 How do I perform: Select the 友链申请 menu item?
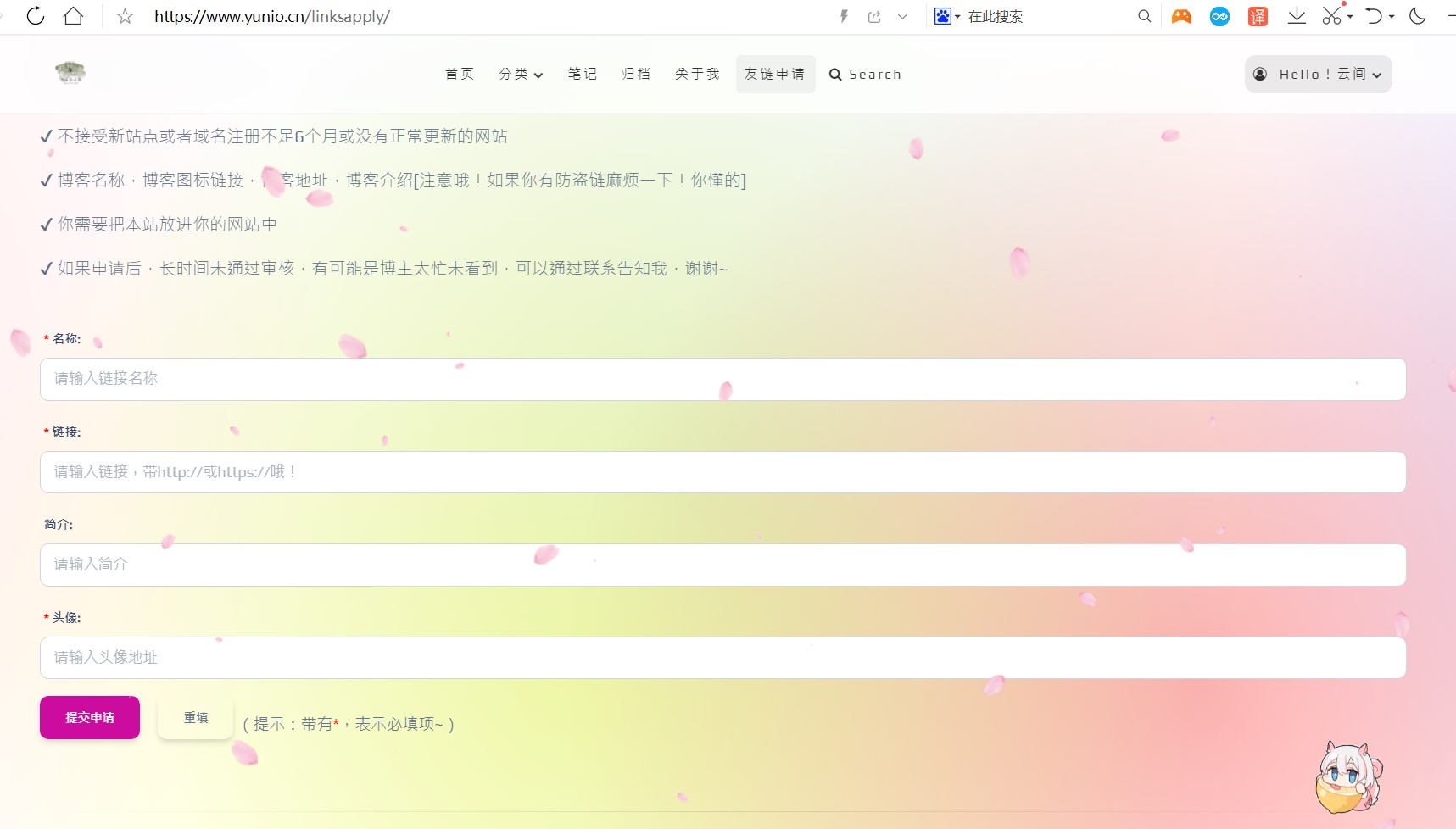coord(775,75)
